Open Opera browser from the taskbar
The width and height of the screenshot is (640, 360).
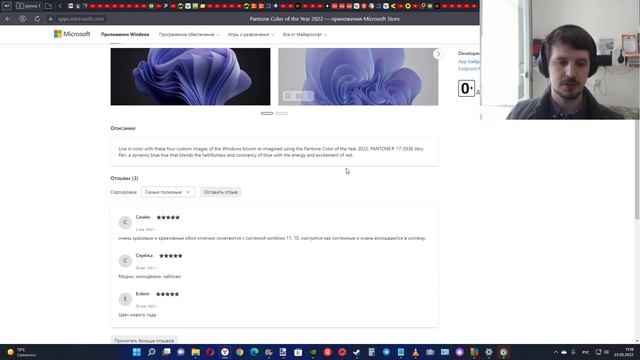[x=210, y=352]
